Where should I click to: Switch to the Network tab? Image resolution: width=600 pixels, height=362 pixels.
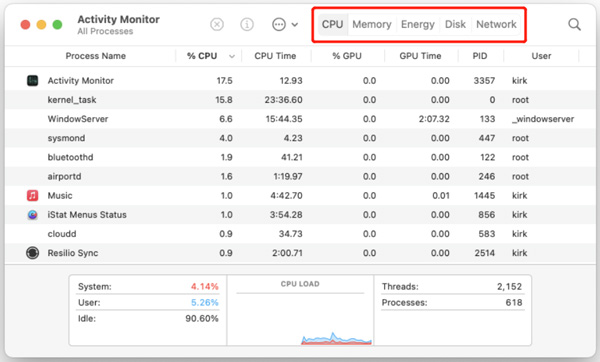[x=496, y=24]
